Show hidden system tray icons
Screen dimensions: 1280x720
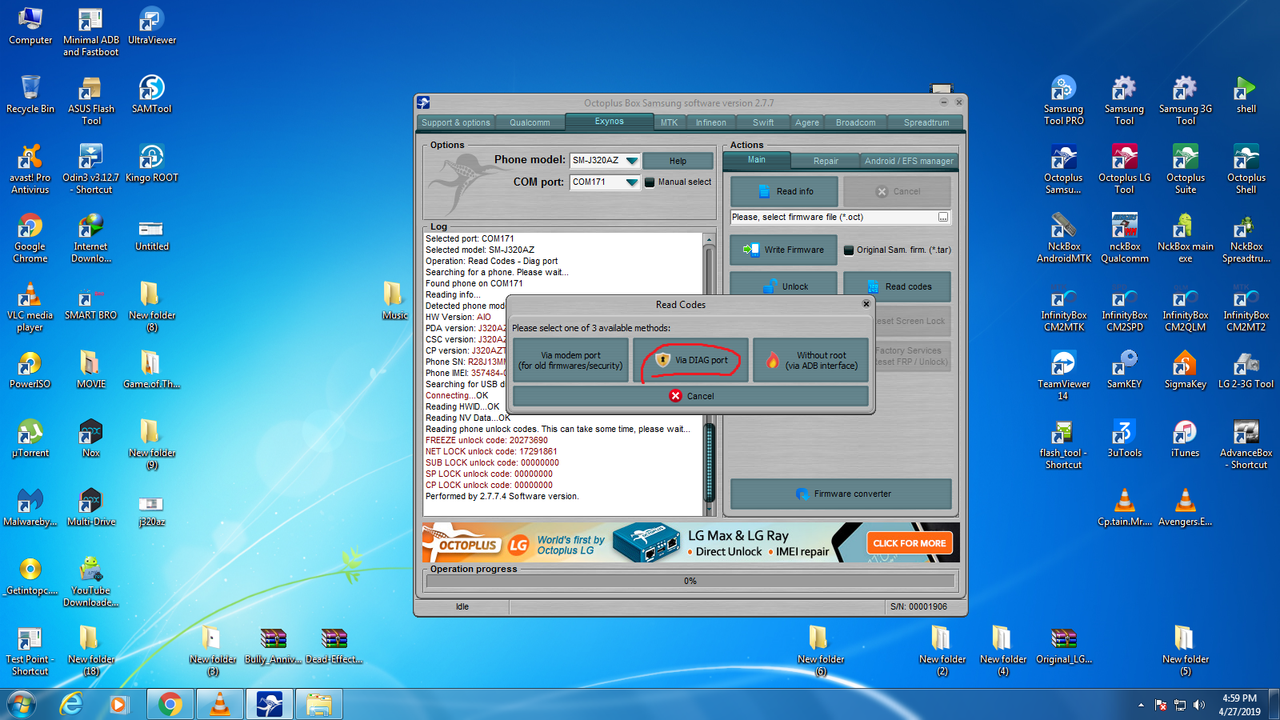1142,705
